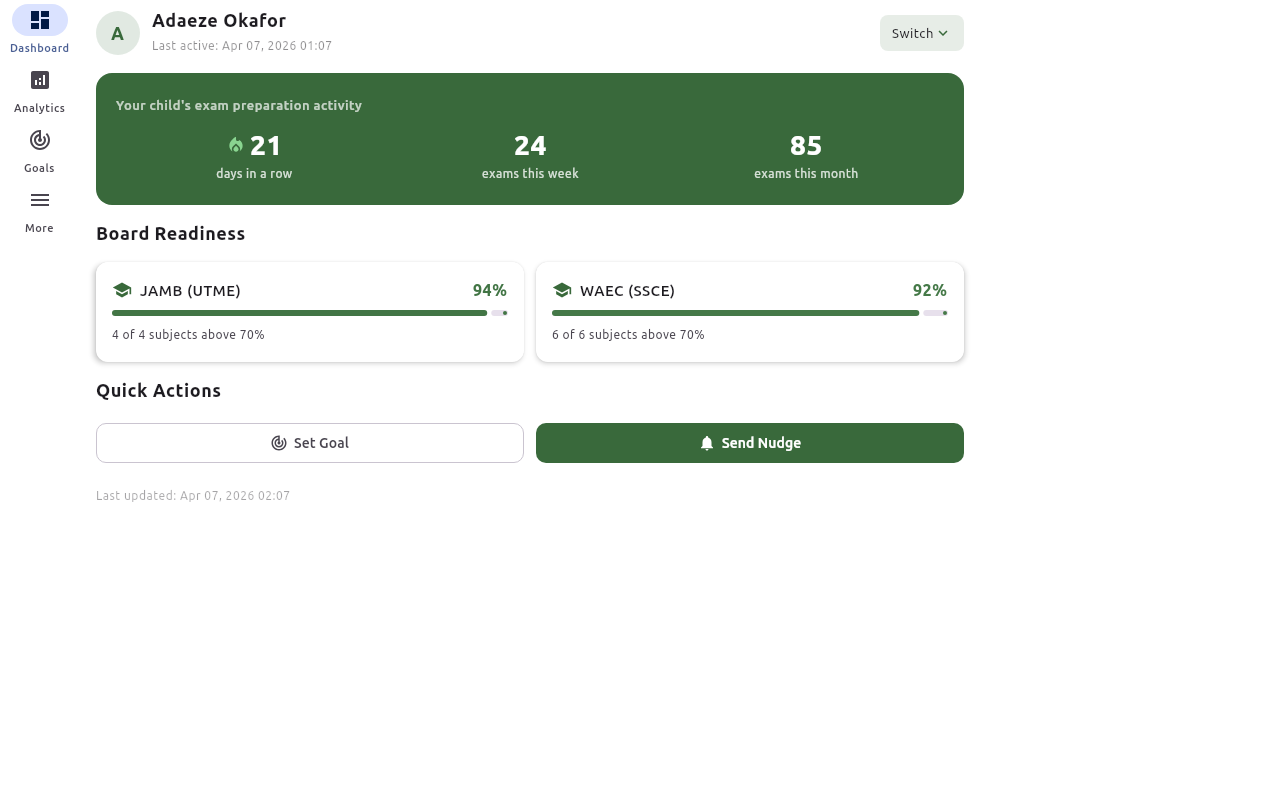Click Adaeze Okafor's avatar circle
Screen dimensions: 1280x800
coord(118,33)
